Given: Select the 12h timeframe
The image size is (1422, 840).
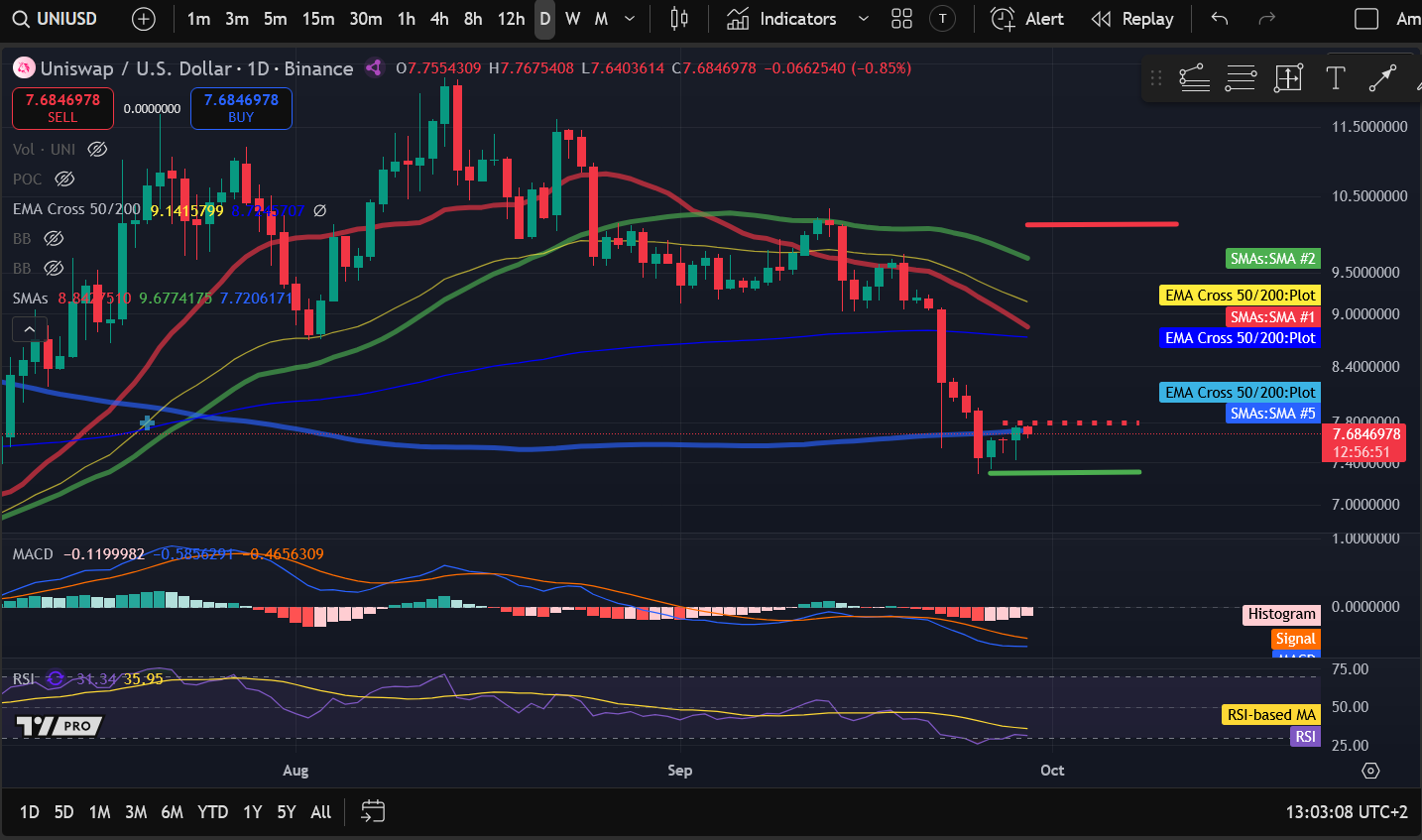Looking at the screenshot, I should pos(511,19).
